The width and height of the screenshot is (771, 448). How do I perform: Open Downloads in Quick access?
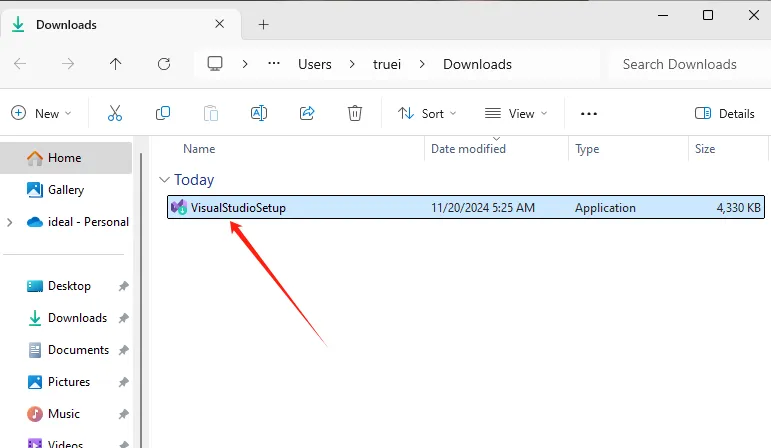tap(77, 318)
